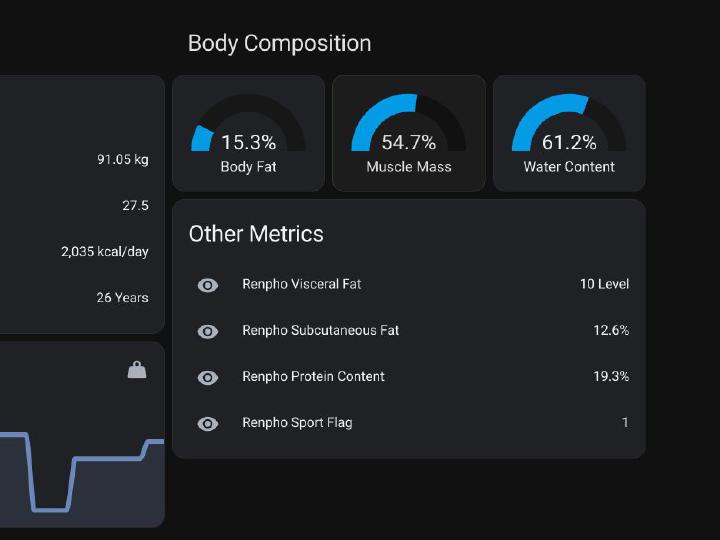Click the 2,035 kcal/day value

104,251
